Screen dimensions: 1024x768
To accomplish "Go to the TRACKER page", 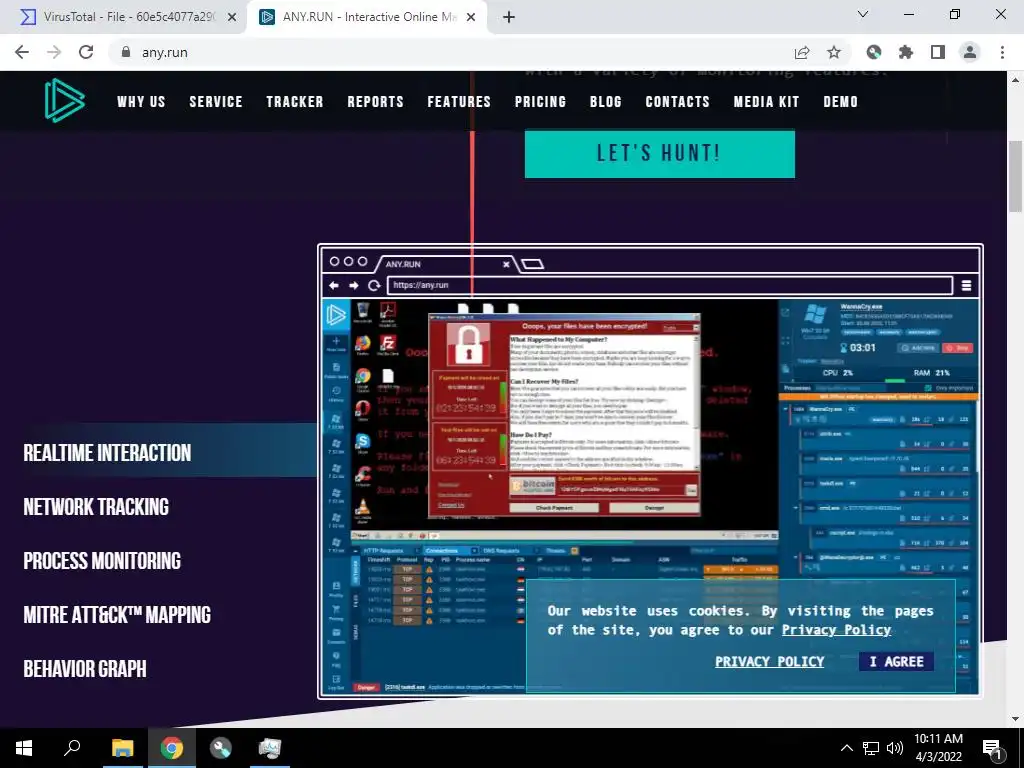I will tap(295, 102).
